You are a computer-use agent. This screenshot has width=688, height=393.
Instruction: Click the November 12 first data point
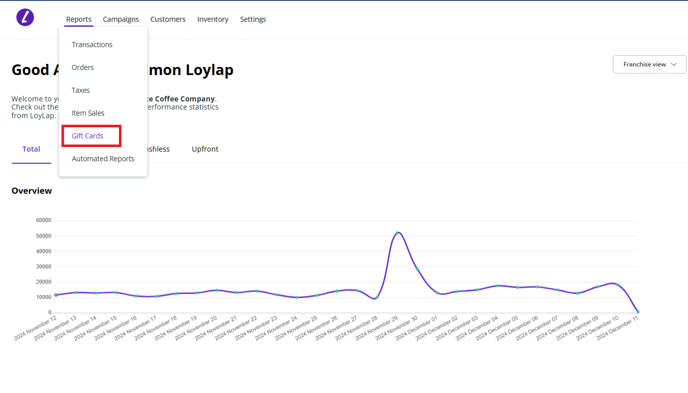56,295
